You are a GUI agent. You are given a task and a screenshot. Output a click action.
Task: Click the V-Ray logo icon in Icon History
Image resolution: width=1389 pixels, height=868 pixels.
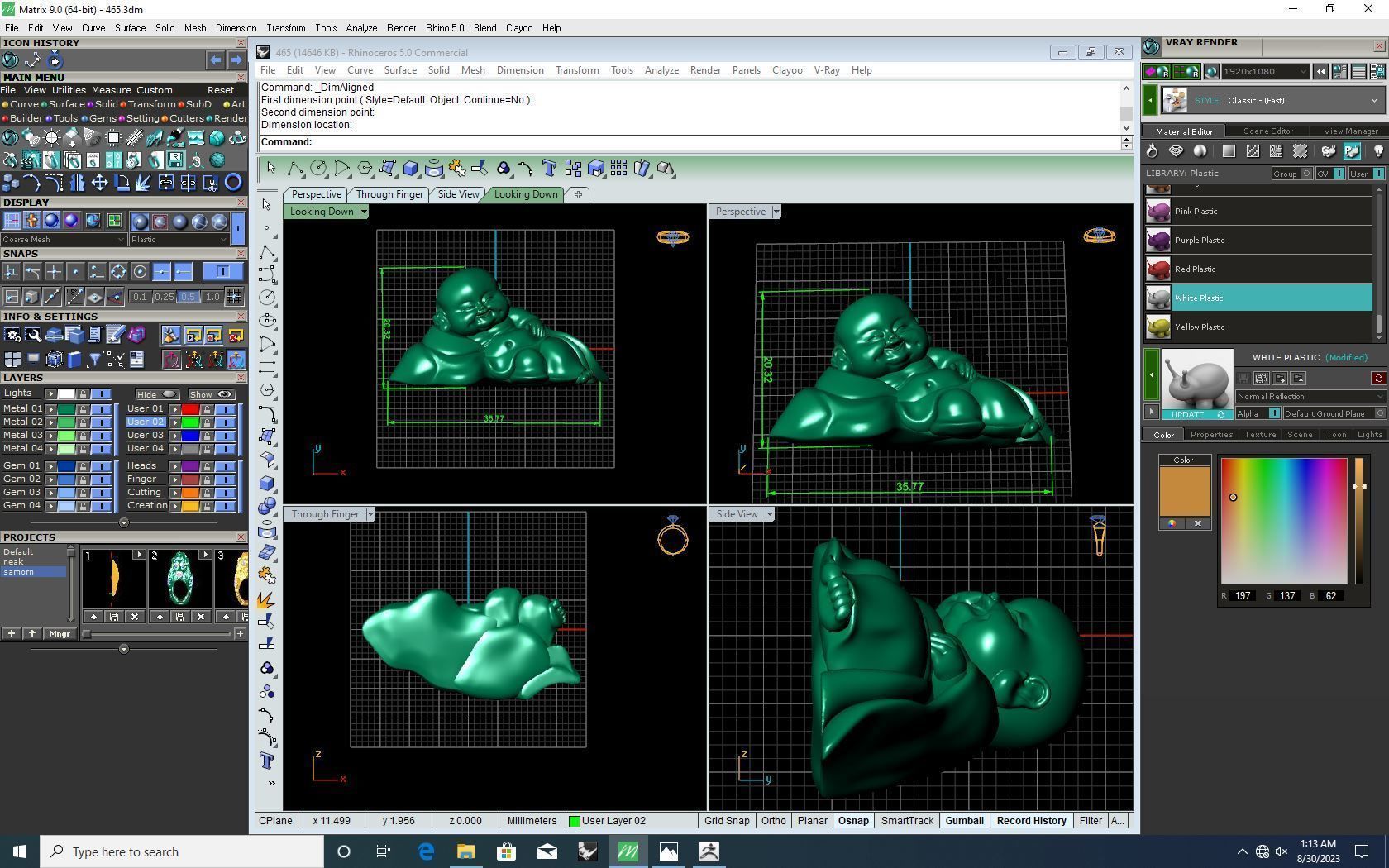(11, 60)
